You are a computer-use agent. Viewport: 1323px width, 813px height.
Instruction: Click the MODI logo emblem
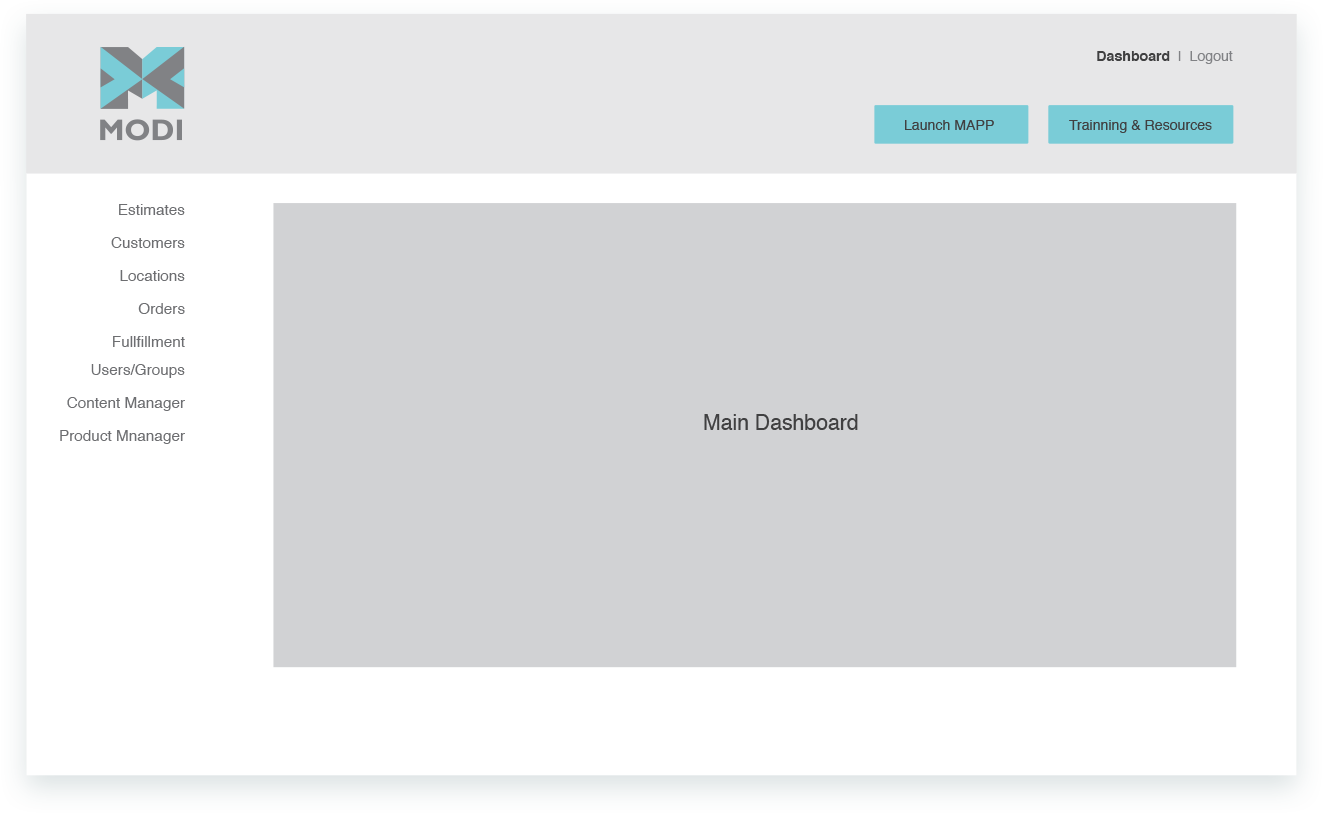(x=142, y=77)
